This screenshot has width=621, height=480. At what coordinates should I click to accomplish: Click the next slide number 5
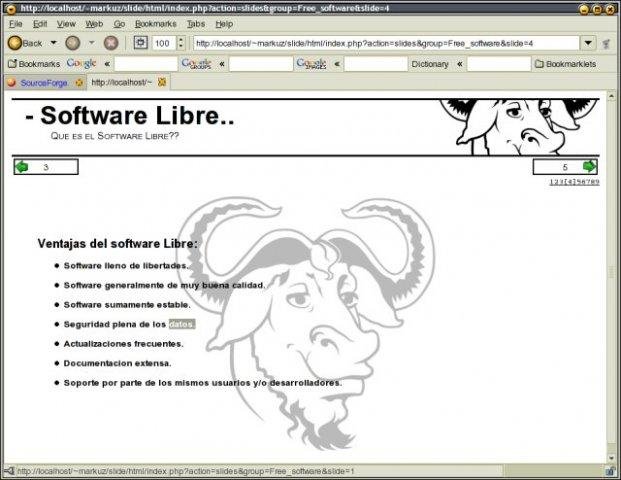tap(565, 167)
